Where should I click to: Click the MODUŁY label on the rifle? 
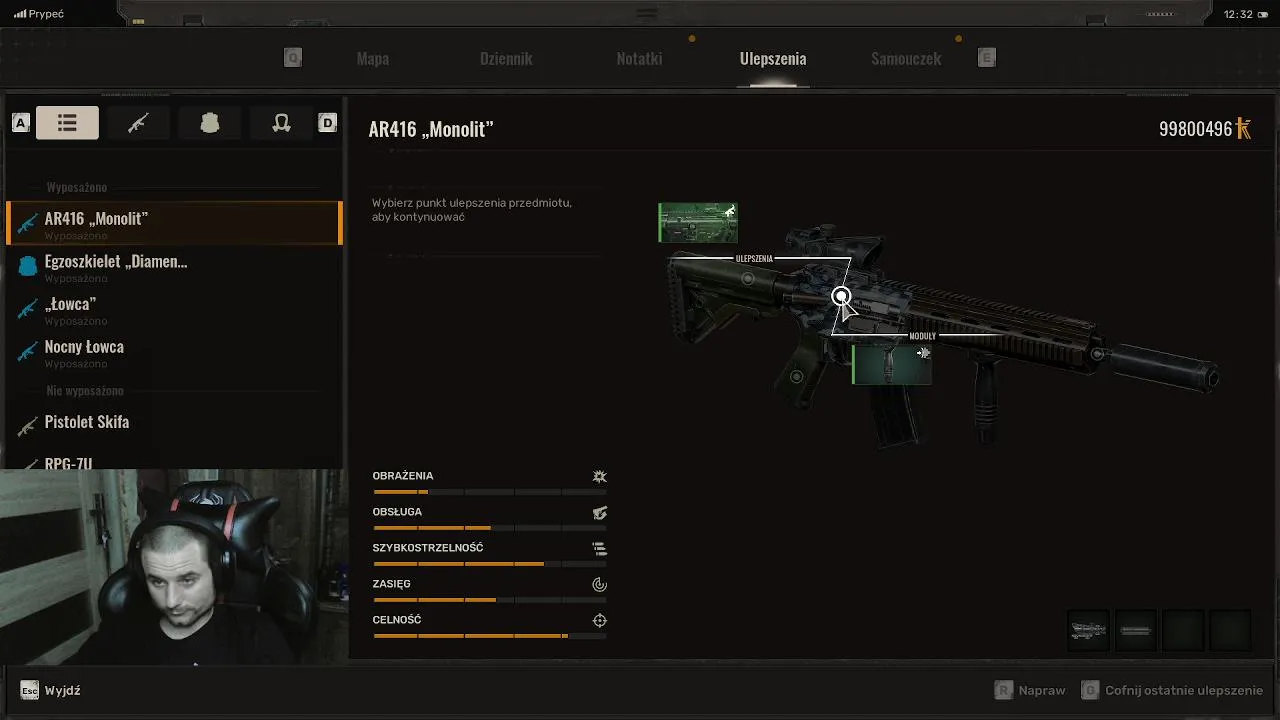(922, 336)
